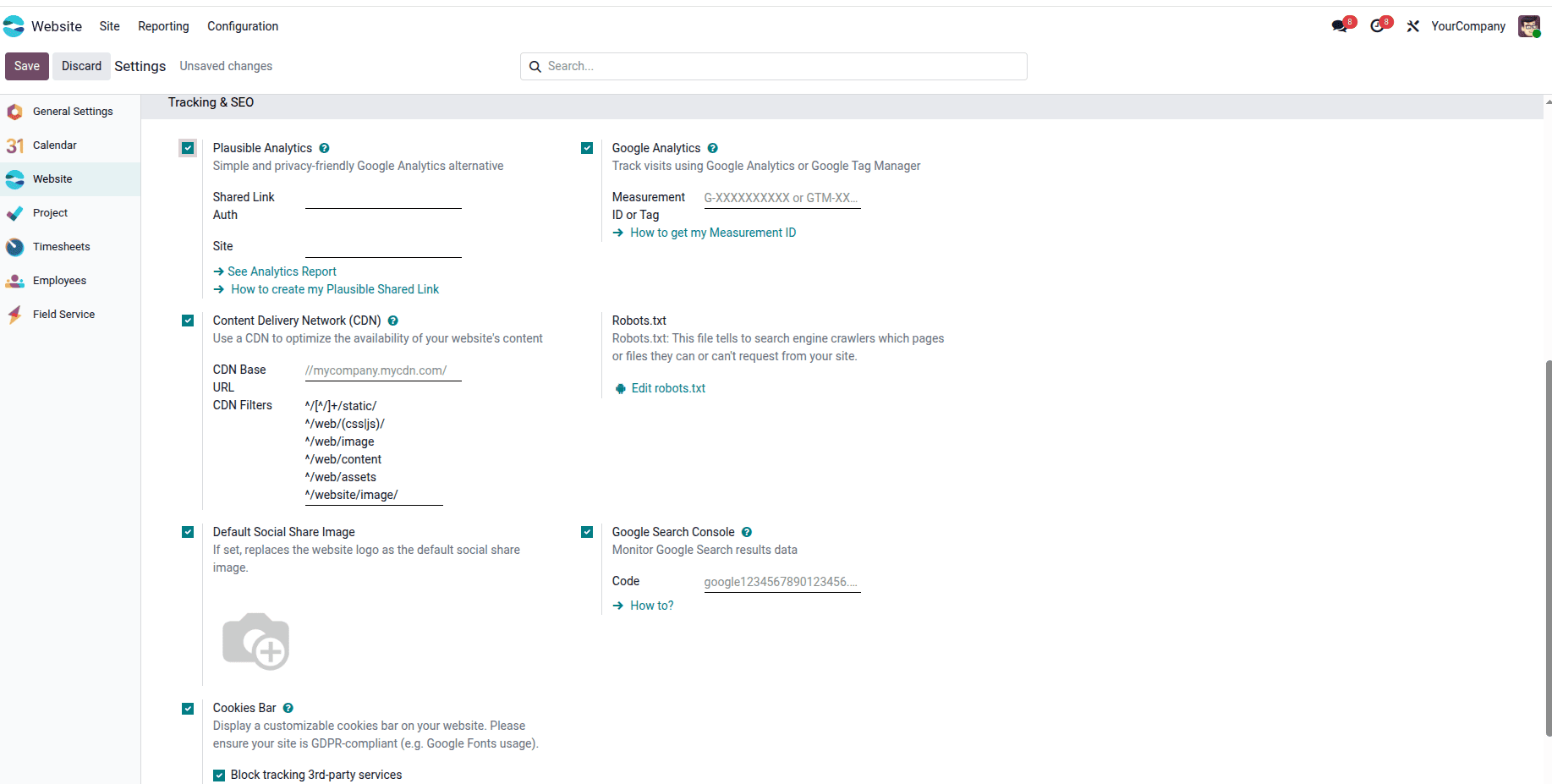Show Google Search Console help icon
This screenshot has width=1552, height=784.
(x=747, y=532)
